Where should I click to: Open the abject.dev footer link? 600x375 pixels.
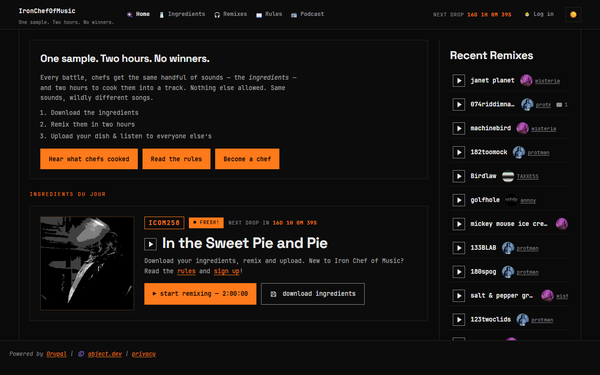click(105, 354)
